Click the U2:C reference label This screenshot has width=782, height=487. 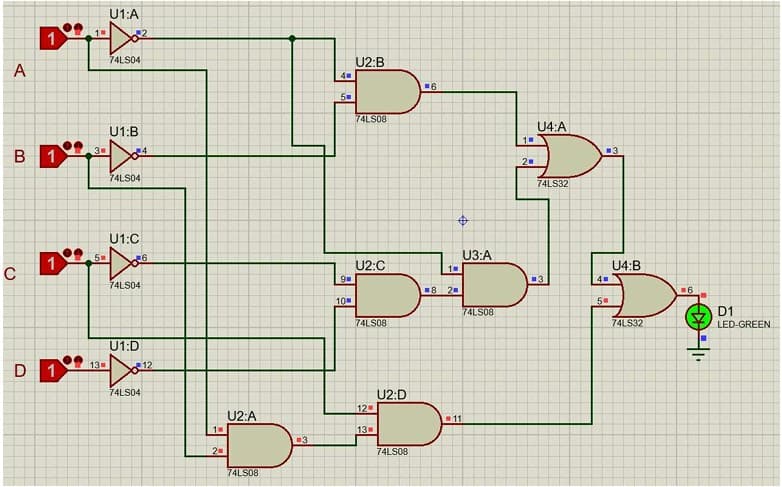[370, 266]
